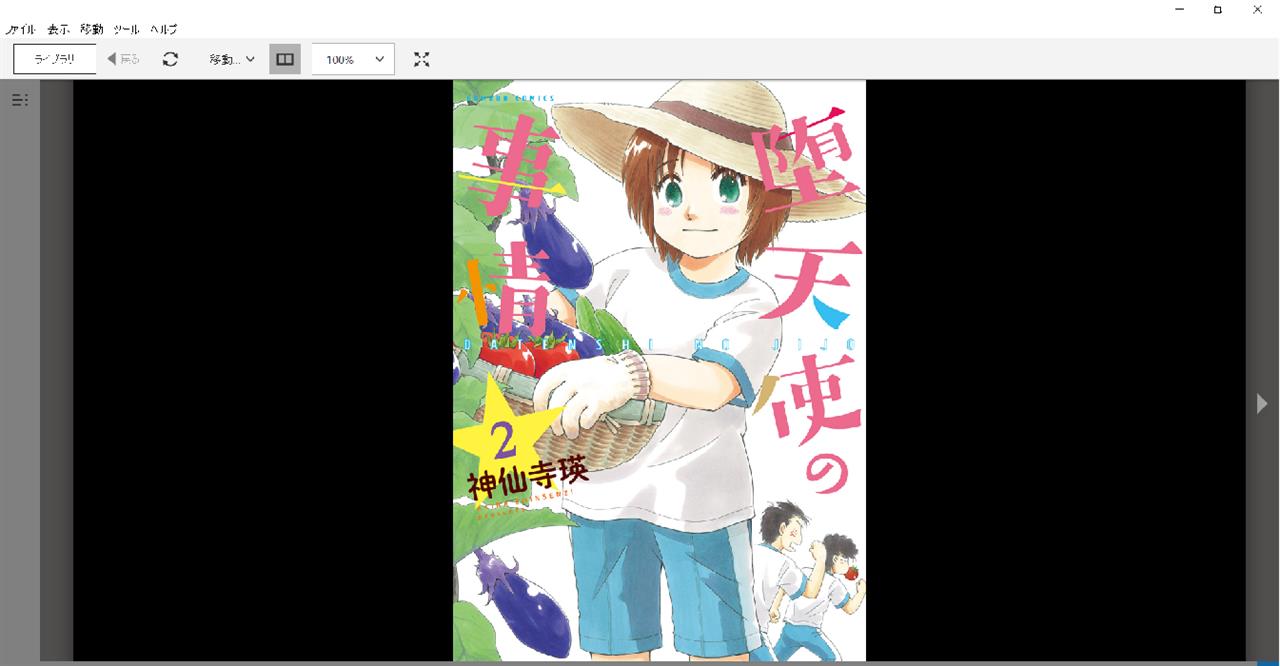Sync the book with the refresh icon

[170, 59]
